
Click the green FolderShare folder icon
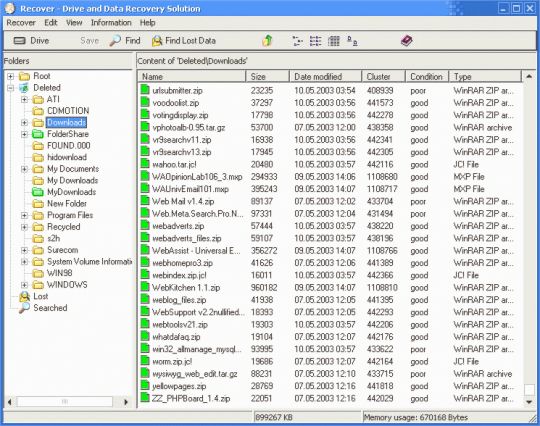[x=38, y=134]
